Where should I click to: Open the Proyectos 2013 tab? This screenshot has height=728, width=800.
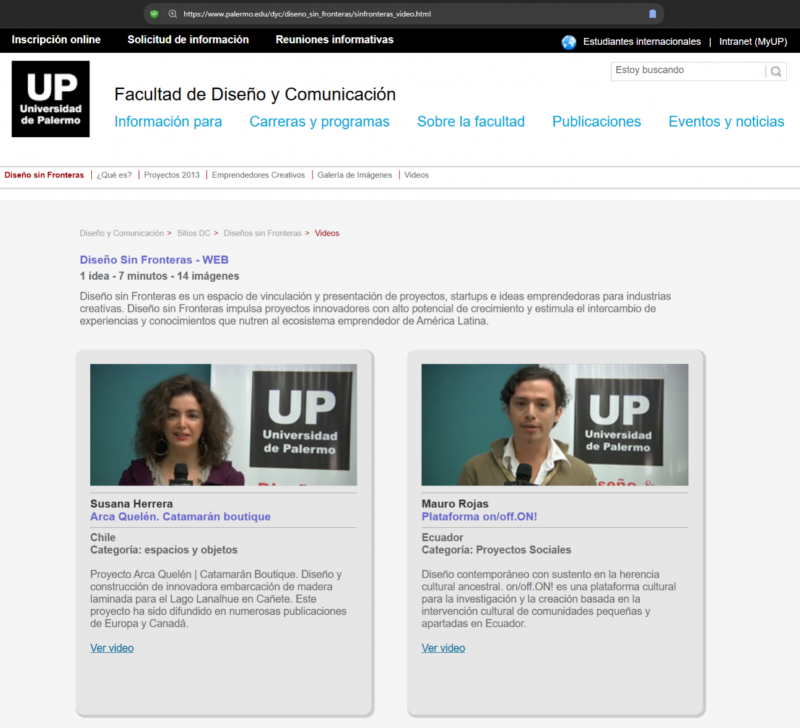pyautogui.click(x=171, y=175)
